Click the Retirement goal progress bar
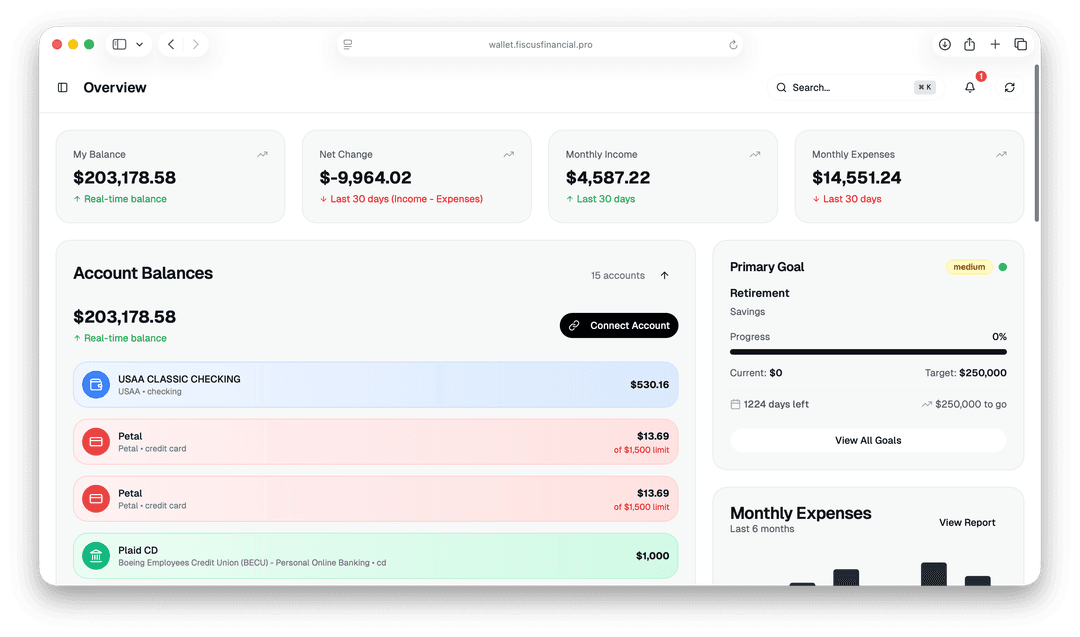Viewport: 1080px width, 637px height. [868, 352]
